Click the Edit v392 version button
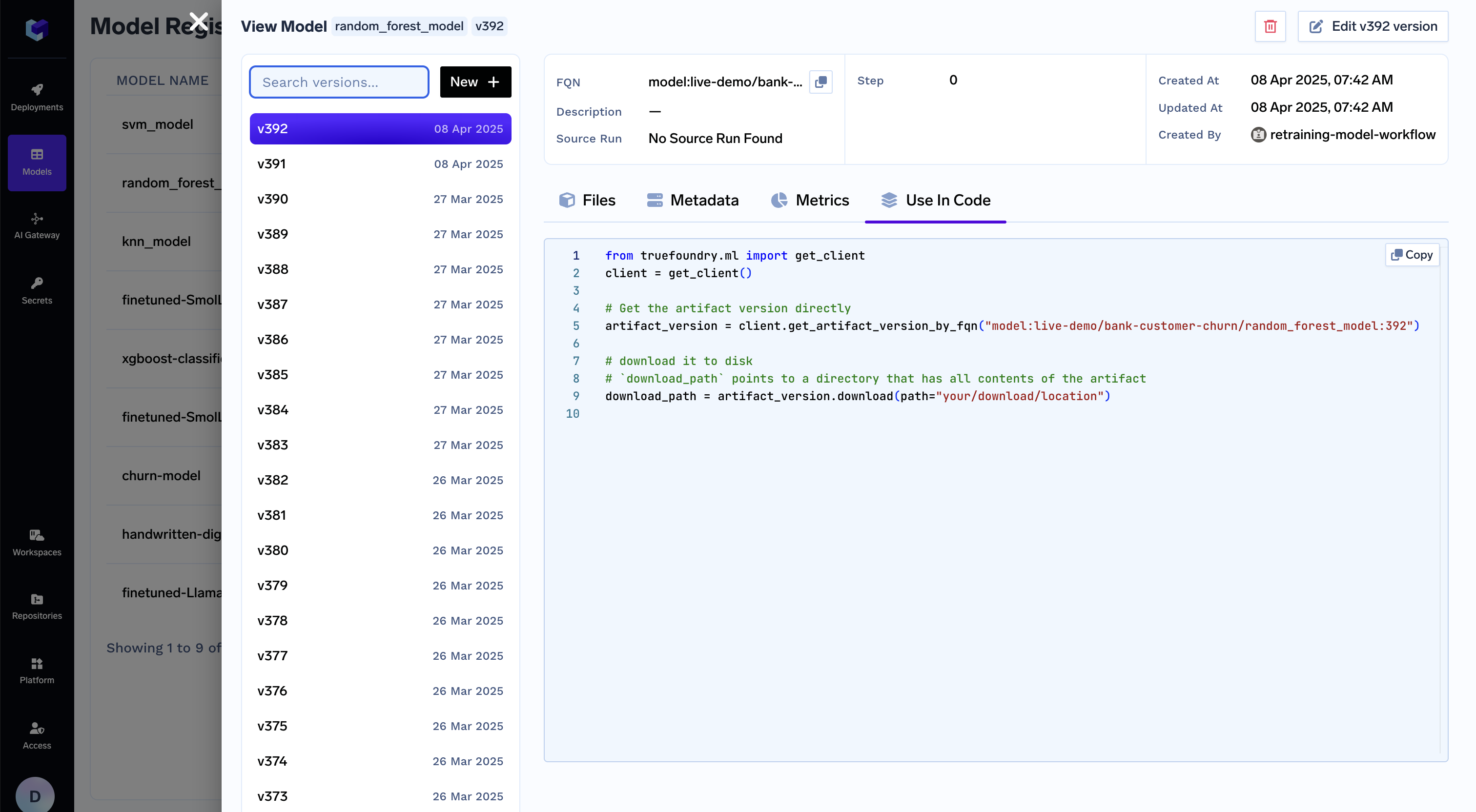 pos(1373,26)
